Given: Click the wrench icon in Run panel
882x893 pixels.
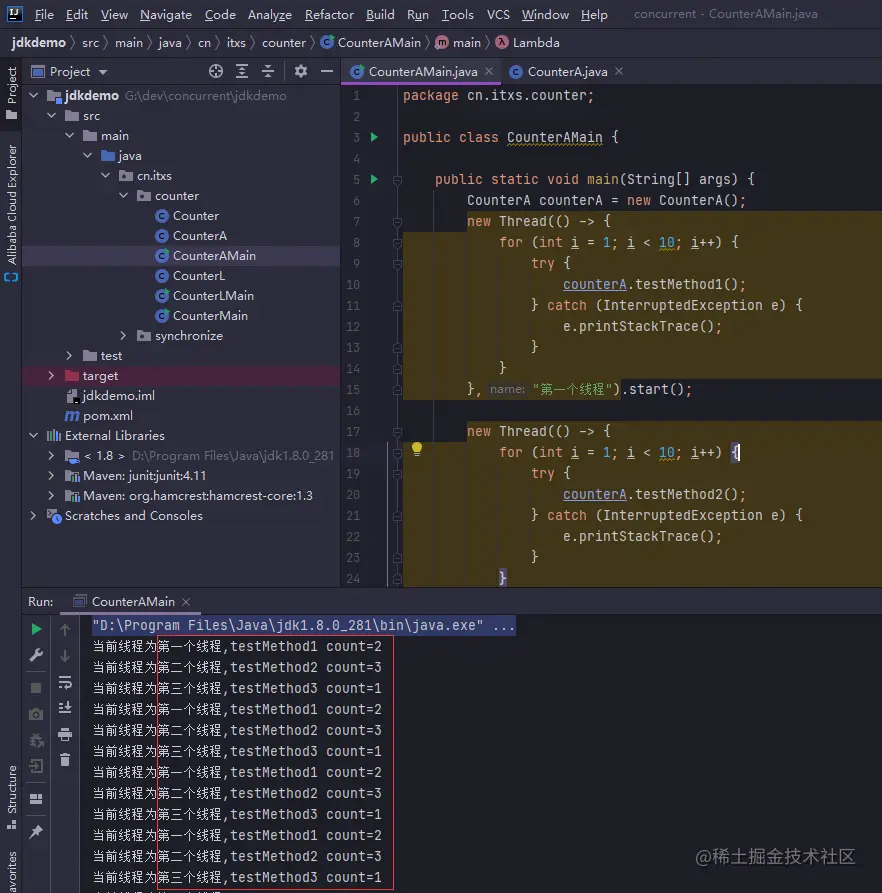Looking at the screenshot, I should (36, 655).
